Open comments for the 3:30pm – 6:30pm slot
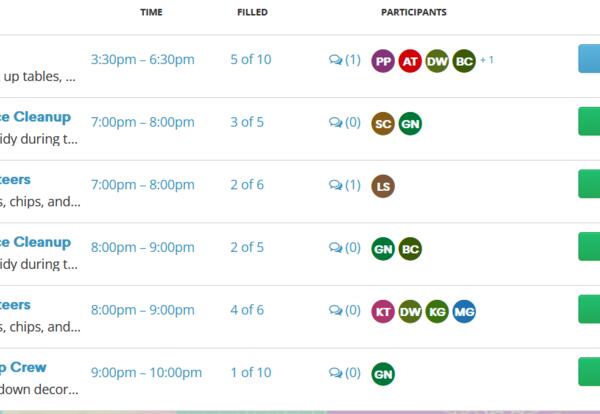 click(x=344, y=61)
